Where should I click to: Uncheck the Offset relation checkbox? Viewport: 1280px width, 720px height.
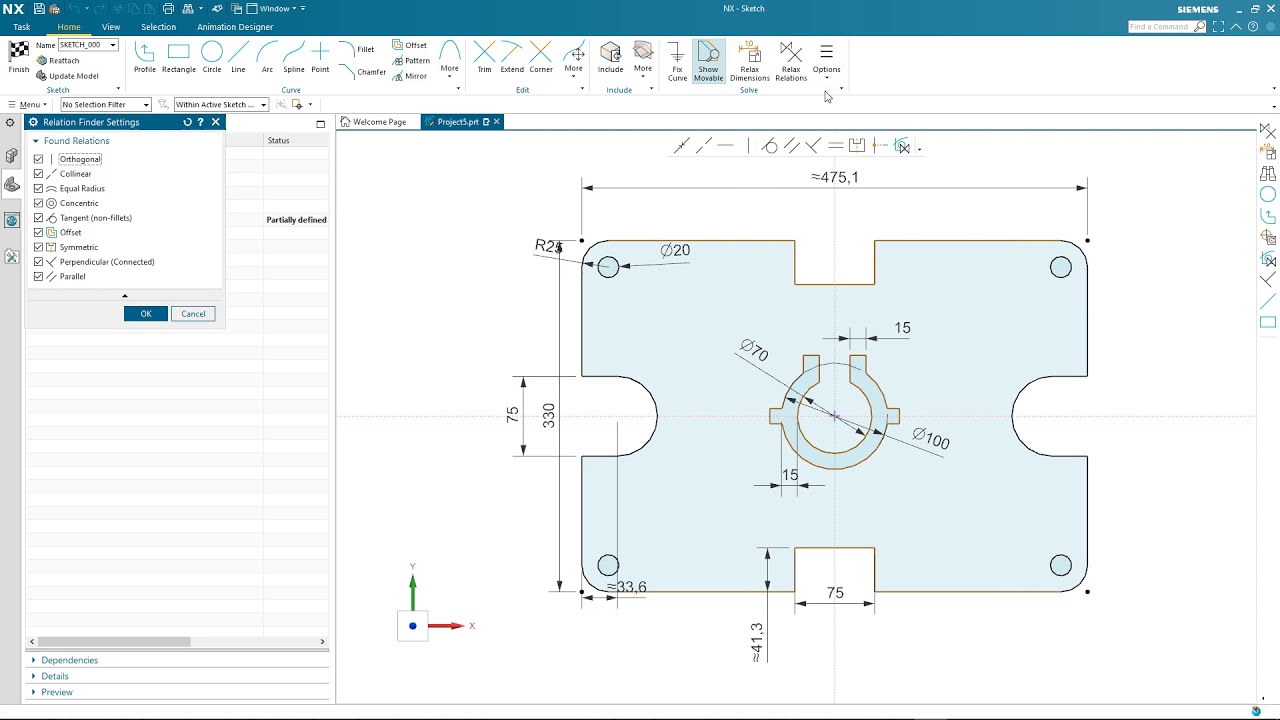[x=39, y=232]
